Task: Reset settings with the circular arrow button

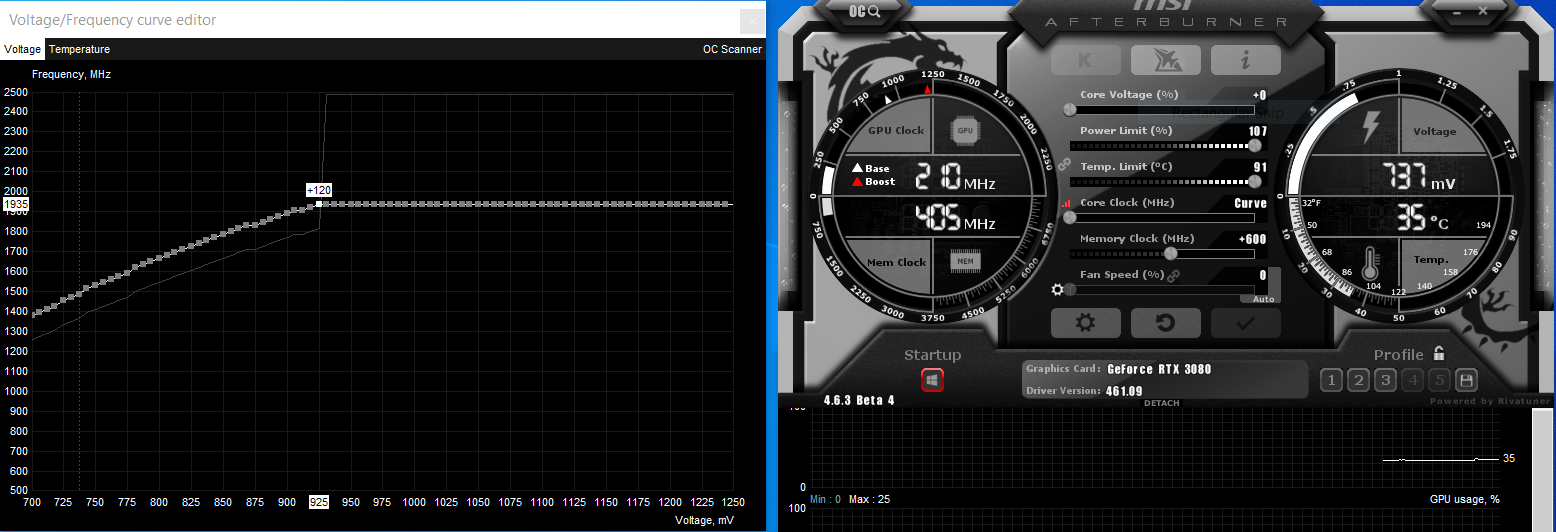Action: (x=1165, y=323)
